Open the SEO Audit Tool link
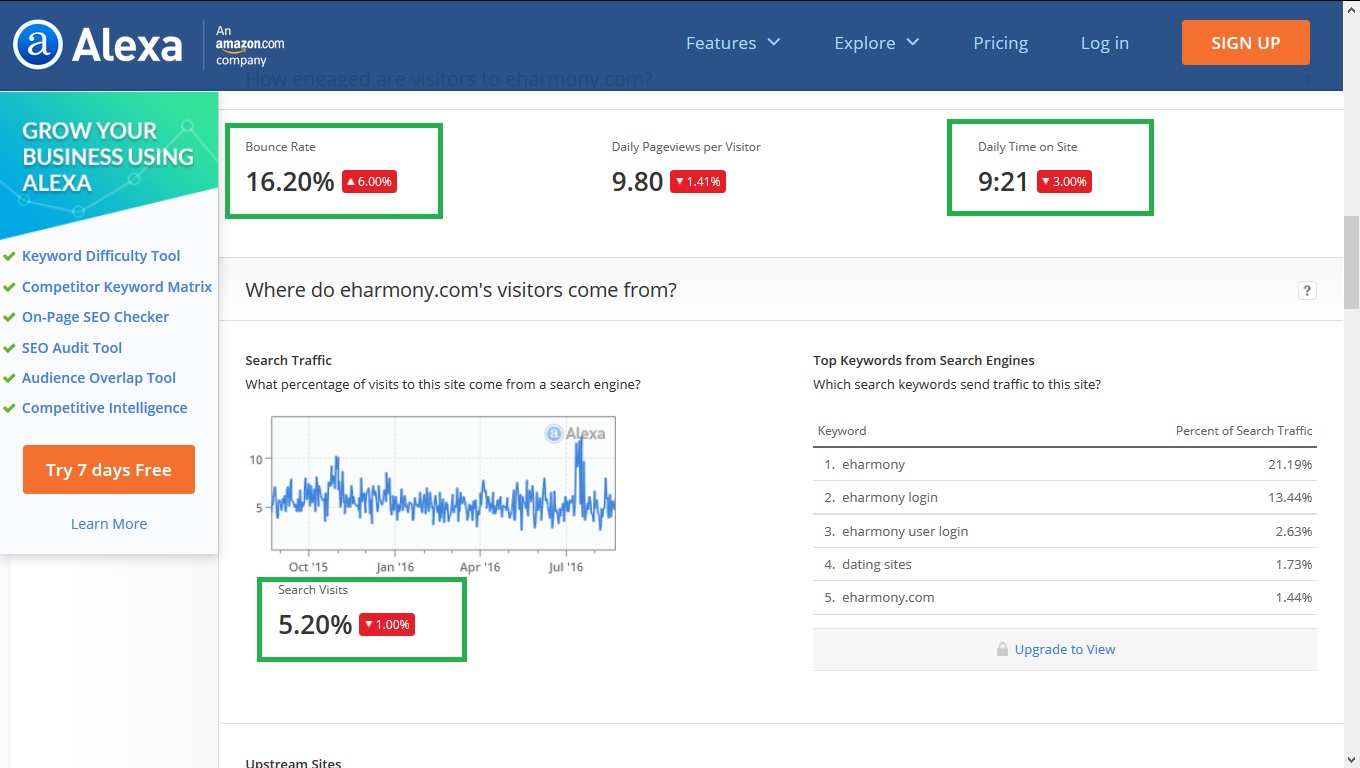This screenshot has height=768, width=1360. [x=72, y=348]
